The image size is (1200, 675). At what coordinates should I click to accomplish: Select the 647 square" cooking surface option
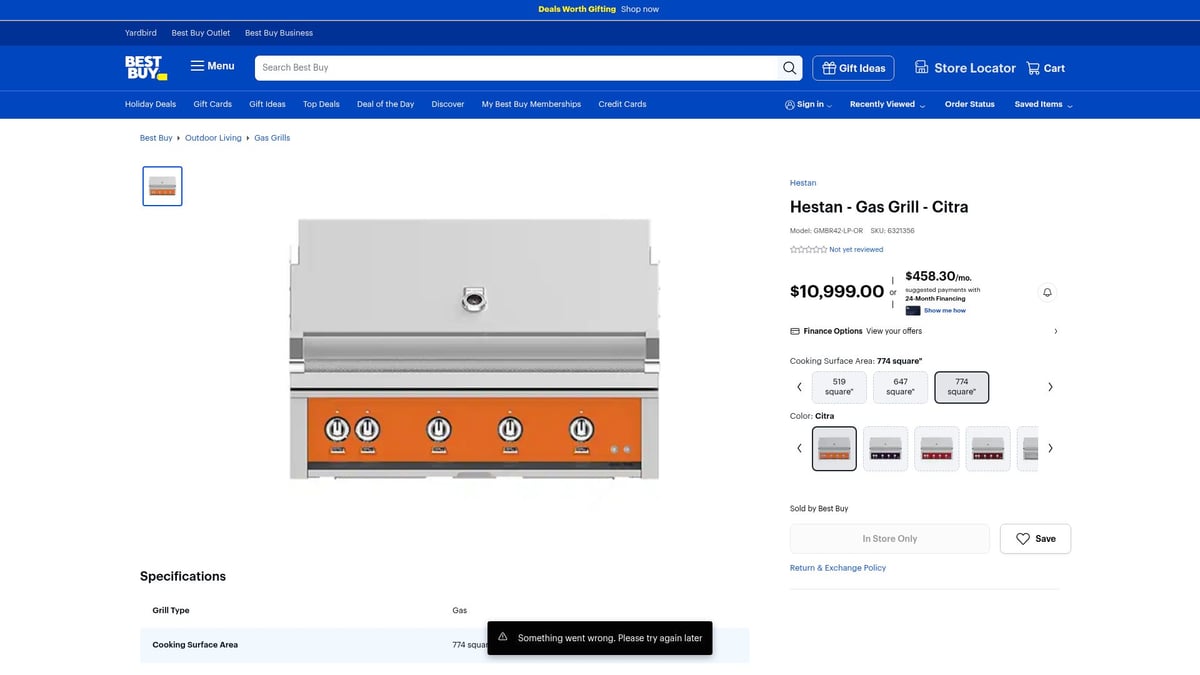(900, 387)
